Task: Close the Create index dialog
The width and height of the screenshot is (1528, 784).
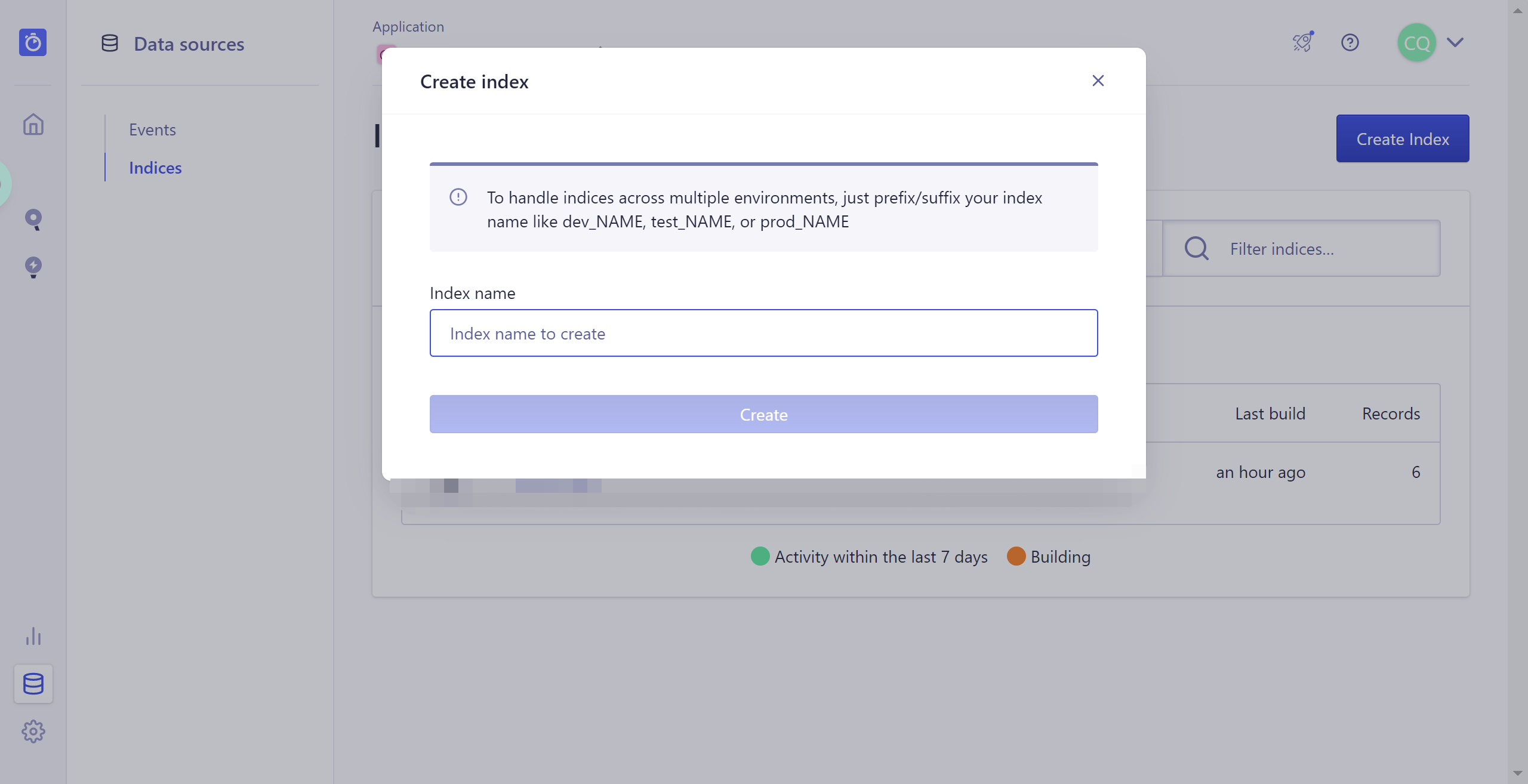Action: click(1098, 81)
